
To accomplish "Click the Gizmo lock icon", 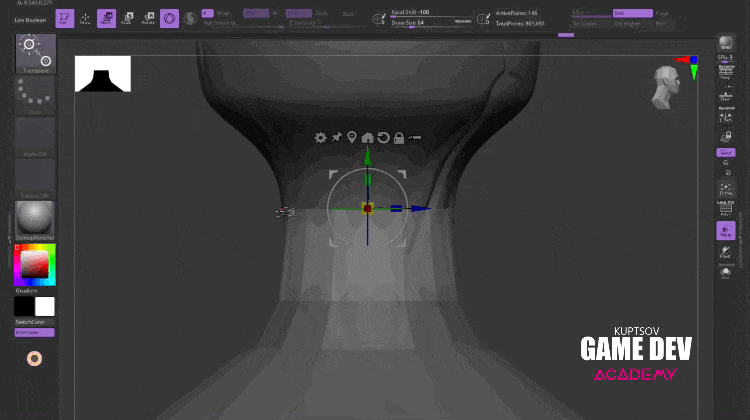I will tap(399, 138).
